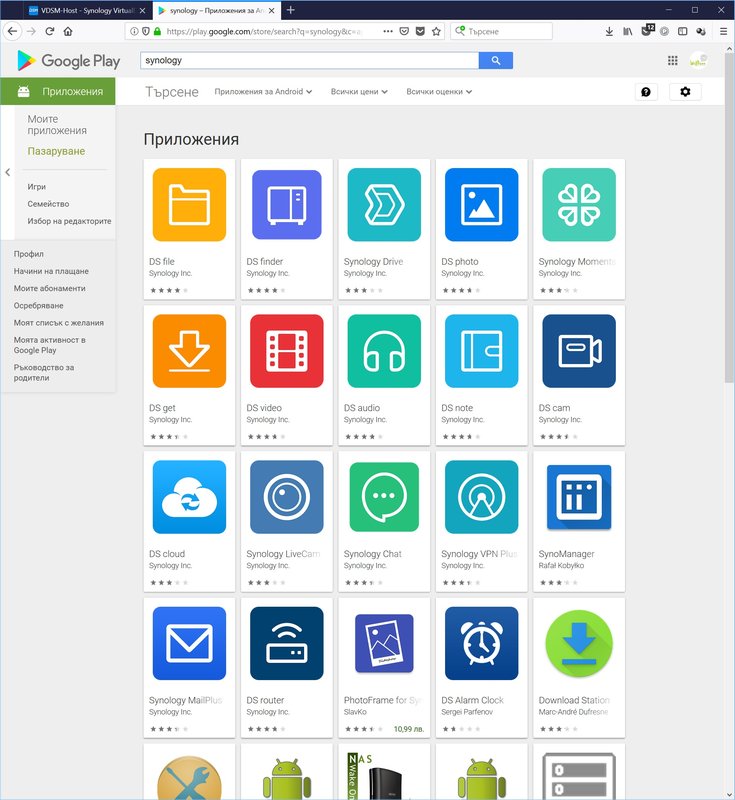Select the Приложения category tab

click(58, 91)
